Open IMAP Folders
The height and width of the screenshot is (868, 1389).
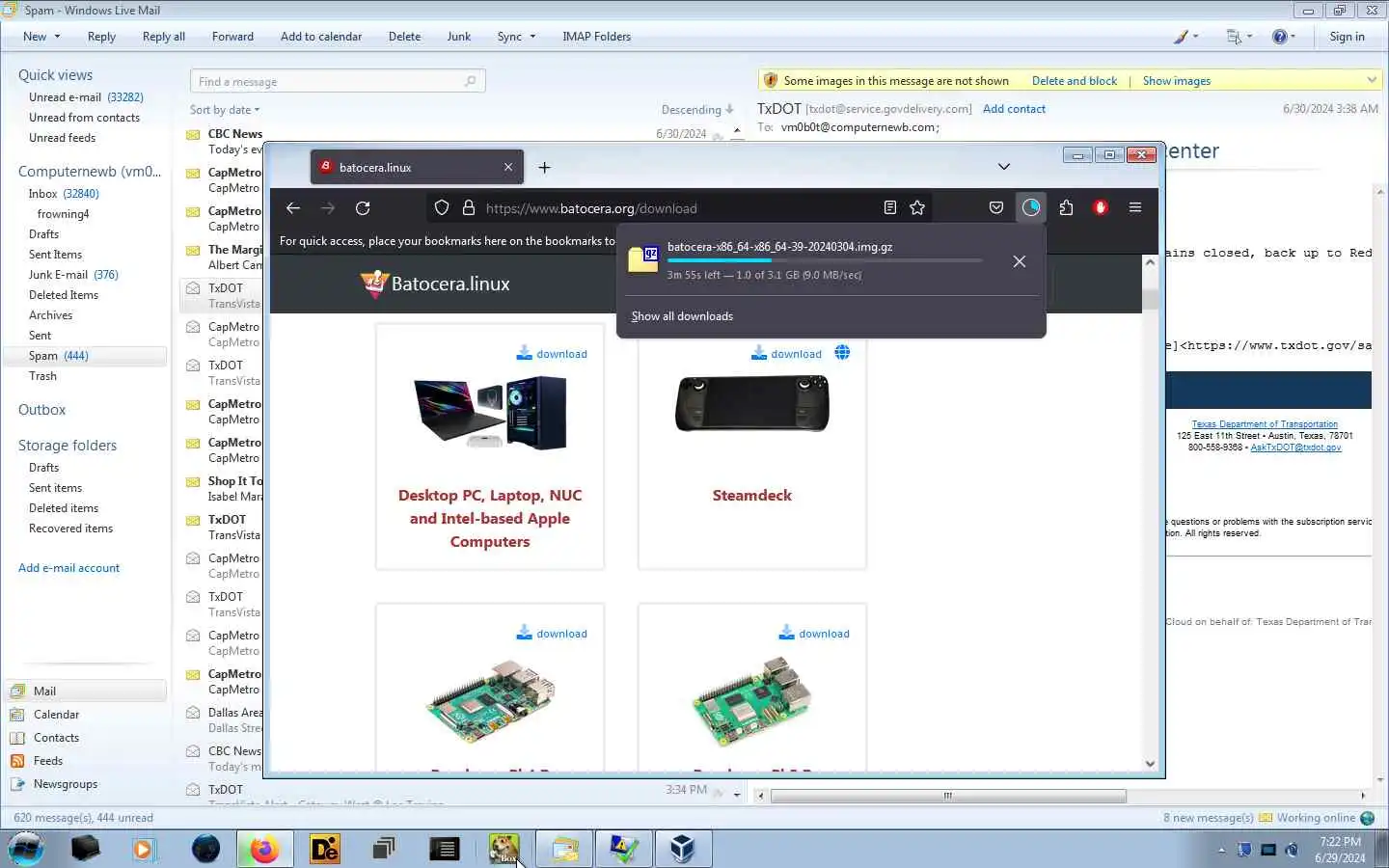point(596,37)
